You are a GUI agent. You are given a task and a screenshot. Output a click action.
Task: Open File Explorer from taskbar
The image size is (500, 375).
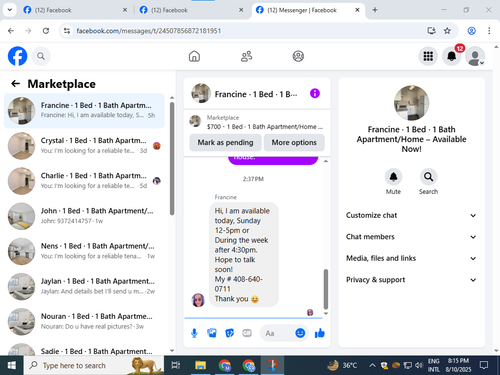tap(201, 366)
